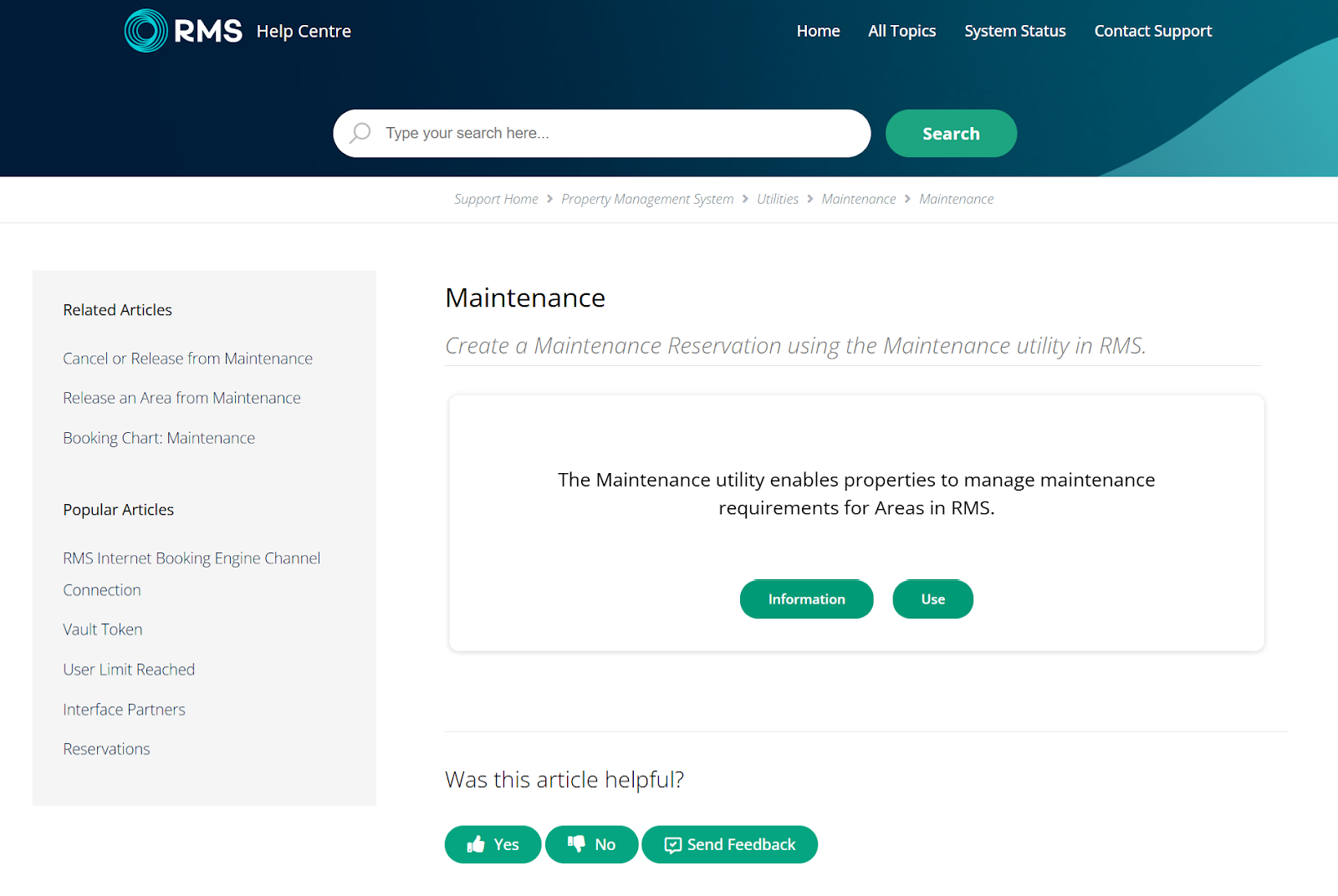This screenshot has width=1338, height=896.
Task: Click the Popular Articles heading
Action: coord(118,510)
